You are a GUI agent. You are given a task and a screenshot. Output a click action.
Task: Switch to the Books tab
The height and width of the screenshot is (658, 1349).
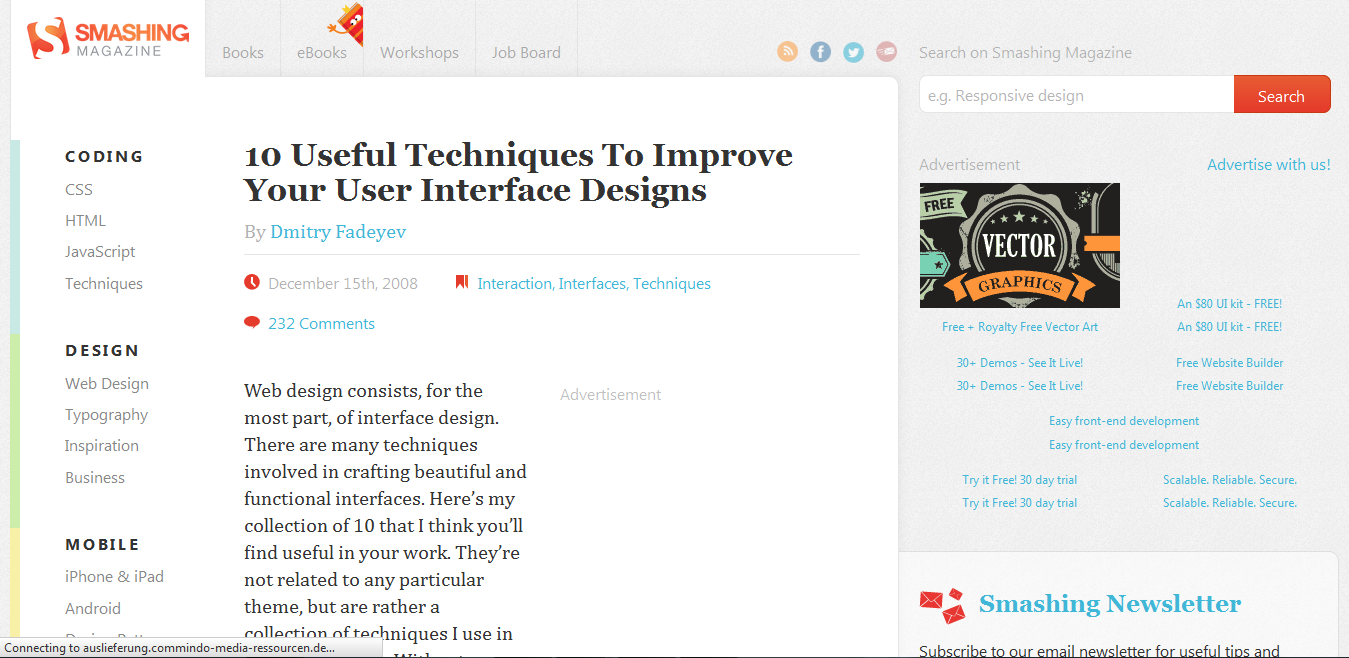pyautogui.click(x=242, y=52)
